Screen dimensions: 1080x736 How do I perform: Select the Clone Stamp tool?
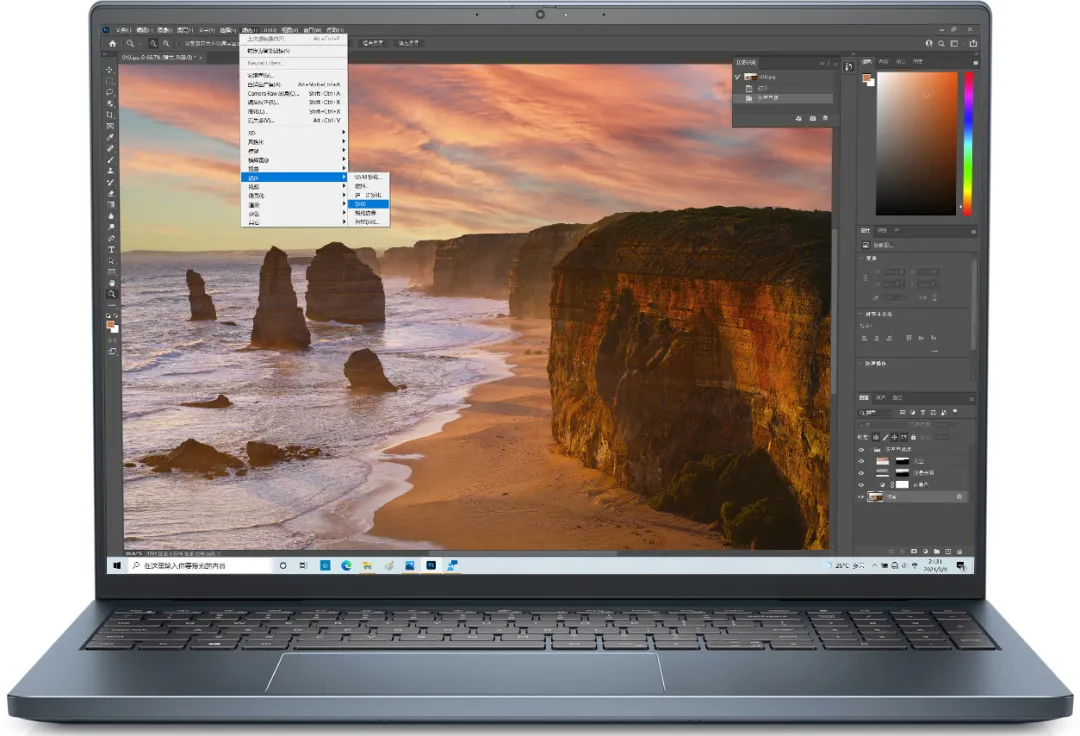pos(110,171)
